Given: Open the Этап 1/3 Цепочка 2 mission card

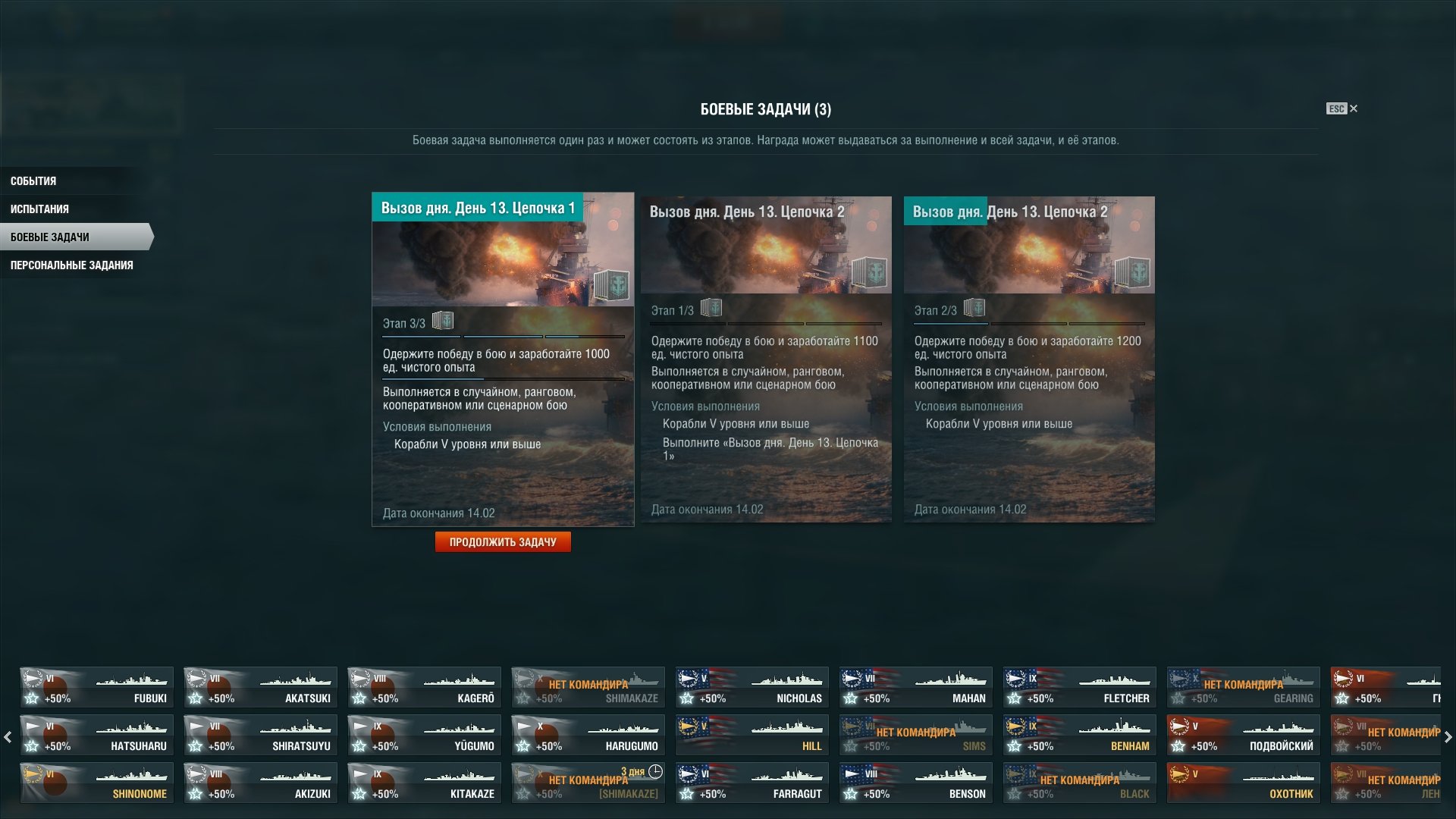Looking at the screenshot, I should pos(766,359).
